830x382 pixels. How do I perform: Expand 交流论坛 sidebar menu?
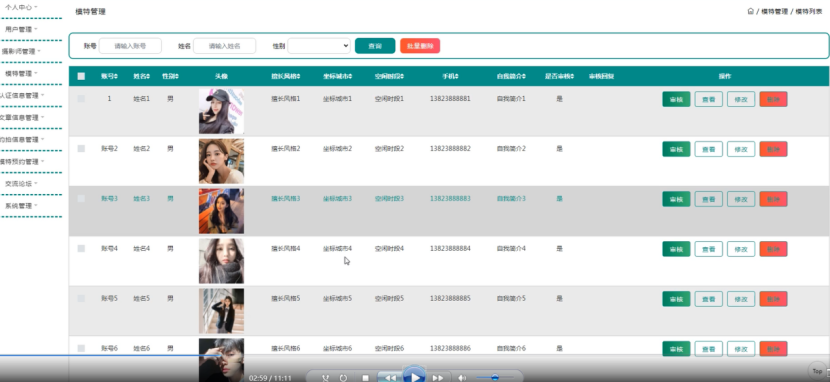click(x=21, y=184)
